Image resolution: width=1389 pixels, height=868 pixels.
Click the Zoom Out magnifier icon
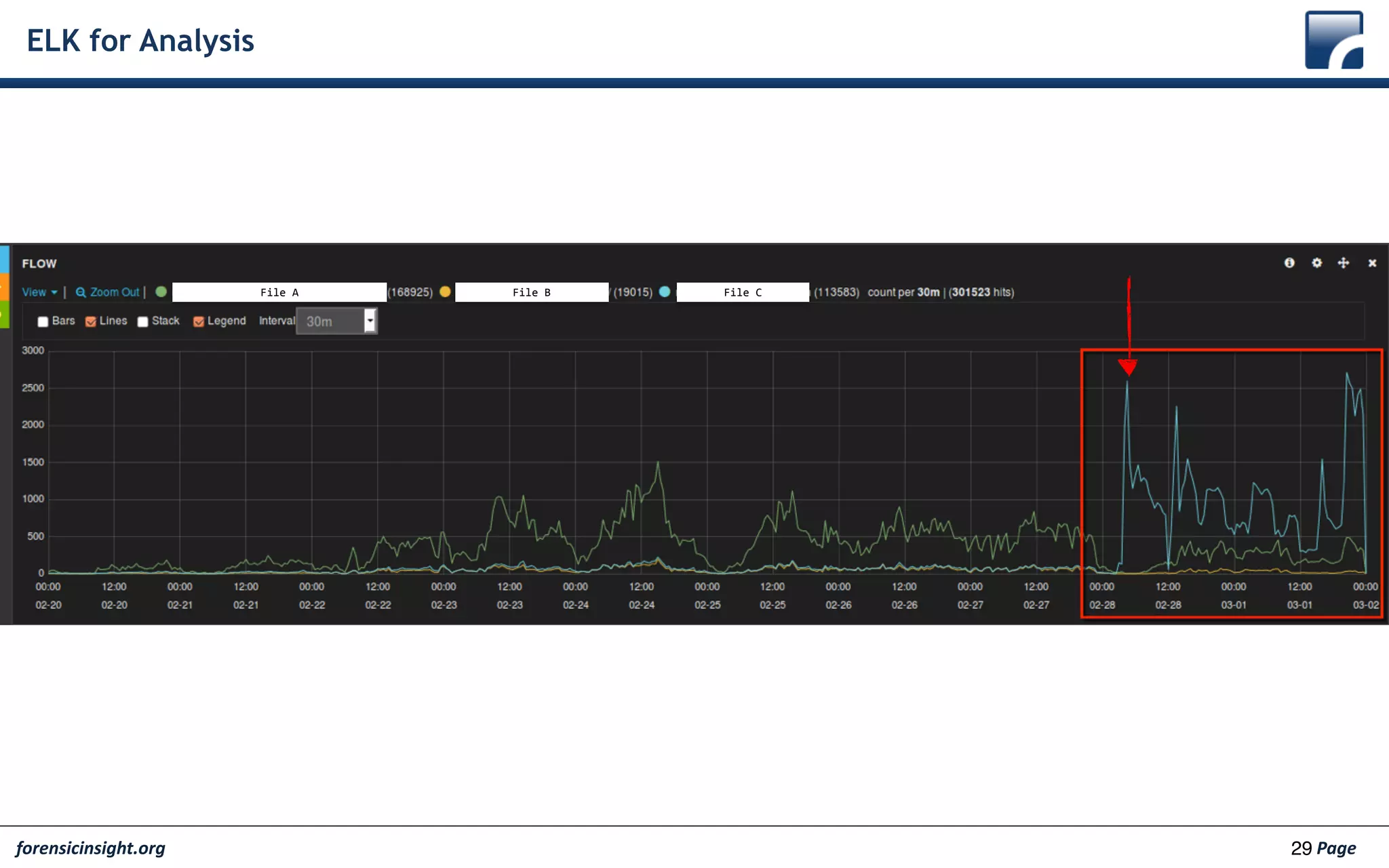point(81,292)
